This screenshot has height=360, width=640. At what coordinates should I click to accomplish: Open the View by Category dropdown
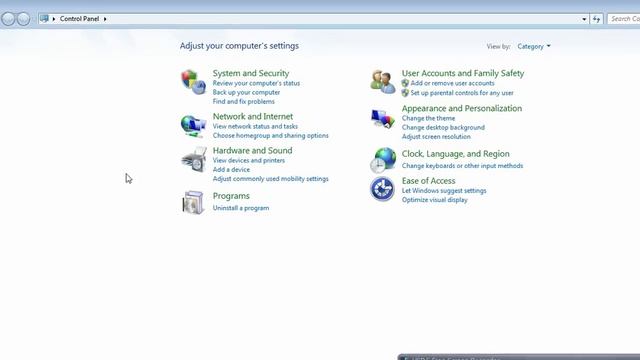point(534,47)
